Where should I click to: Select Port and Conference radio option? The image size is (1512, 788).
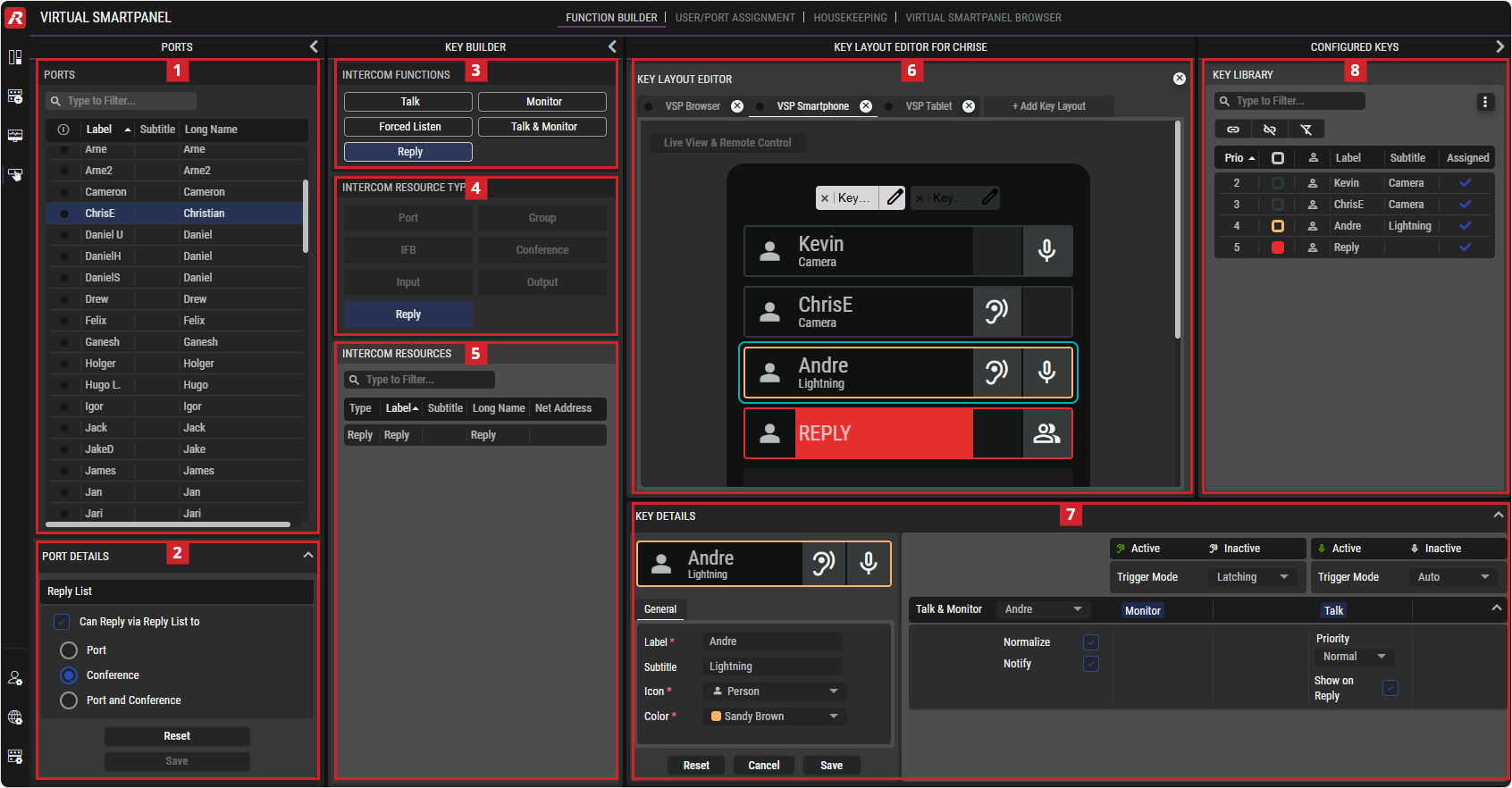69,700
